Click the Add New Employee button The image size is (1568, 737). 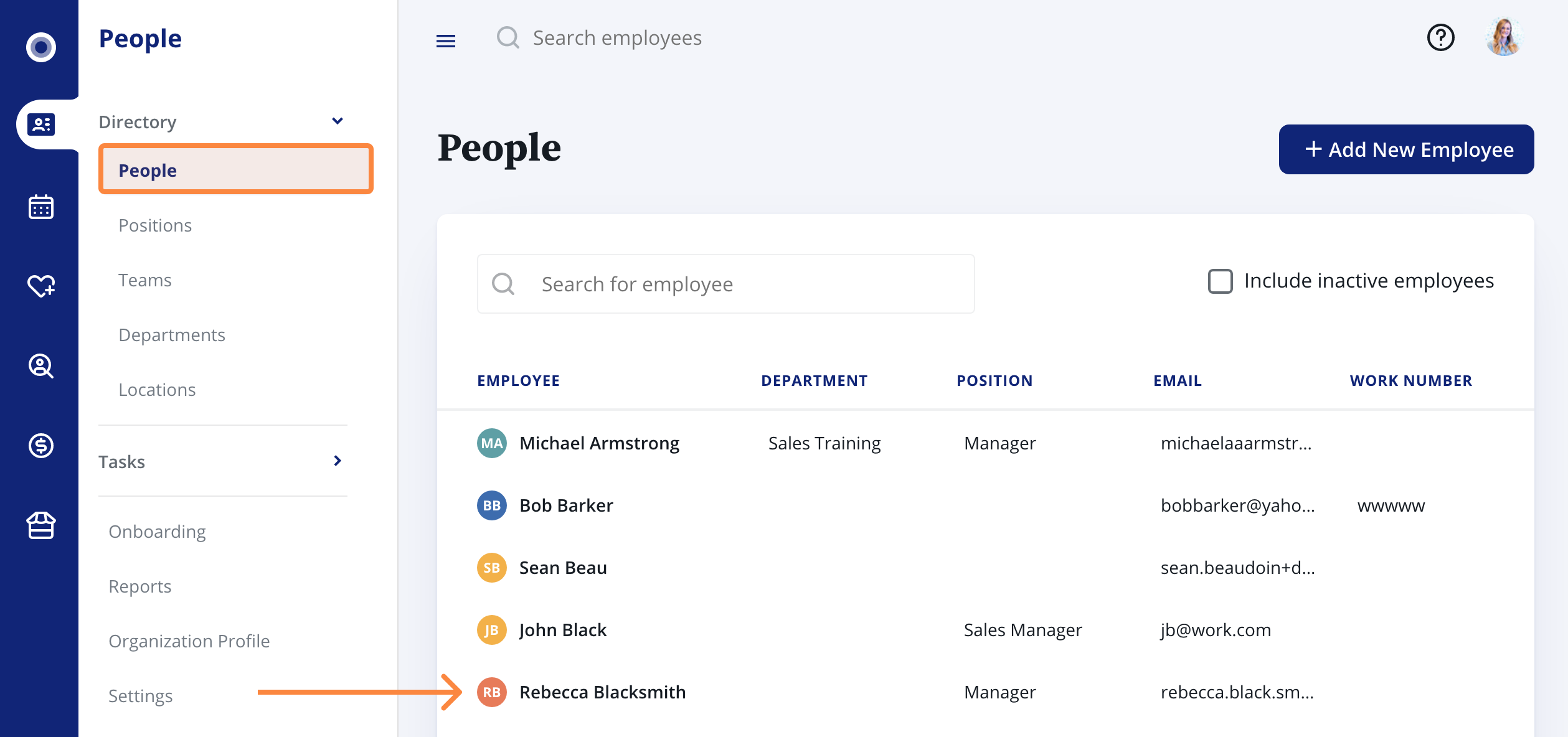click(1405, 149)
